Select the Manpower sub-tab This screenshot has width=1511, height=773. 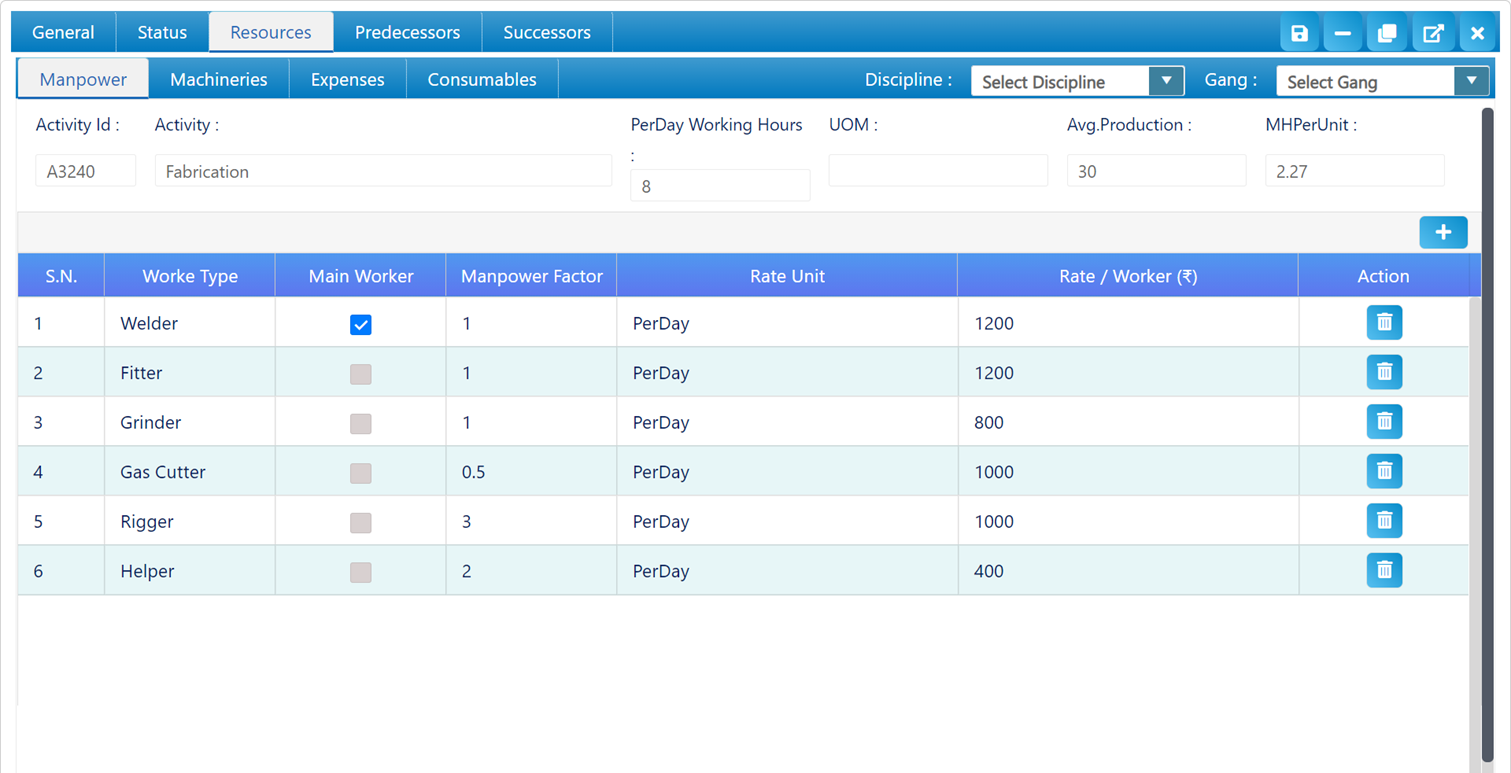pyautogui.click(x=83, y=79)
